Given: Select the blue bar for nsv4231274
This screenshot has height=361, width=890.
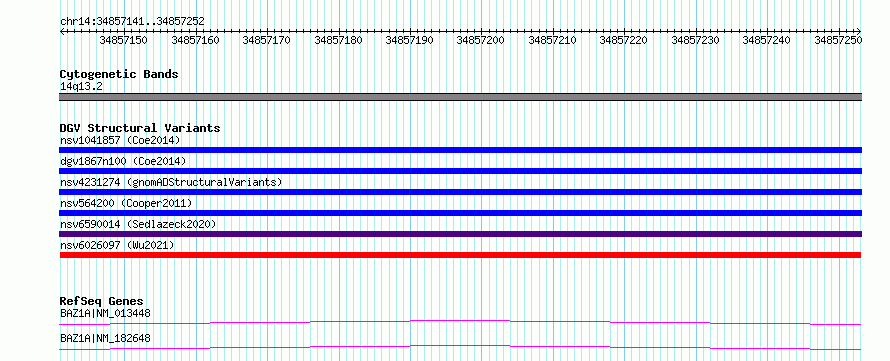Looking at the screenshot, I should pyautogui.click(x=460, y=192).
